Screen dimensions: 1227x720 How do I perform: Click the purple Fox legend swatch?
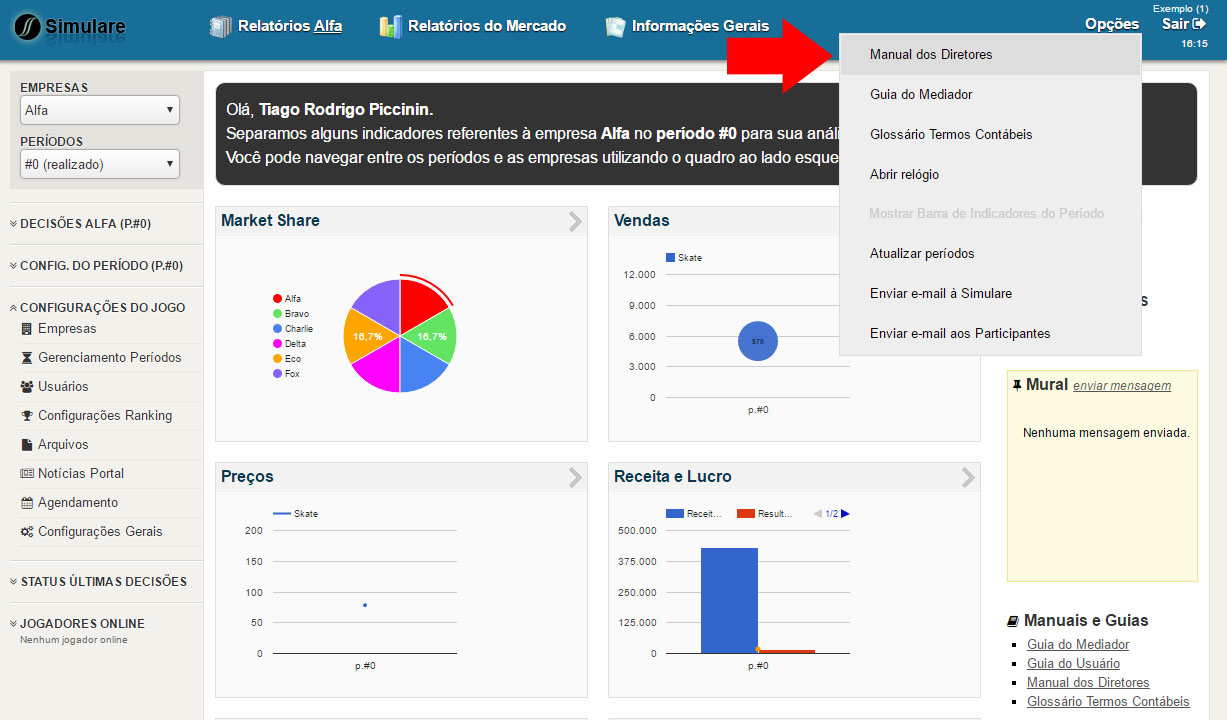point(277,374)
